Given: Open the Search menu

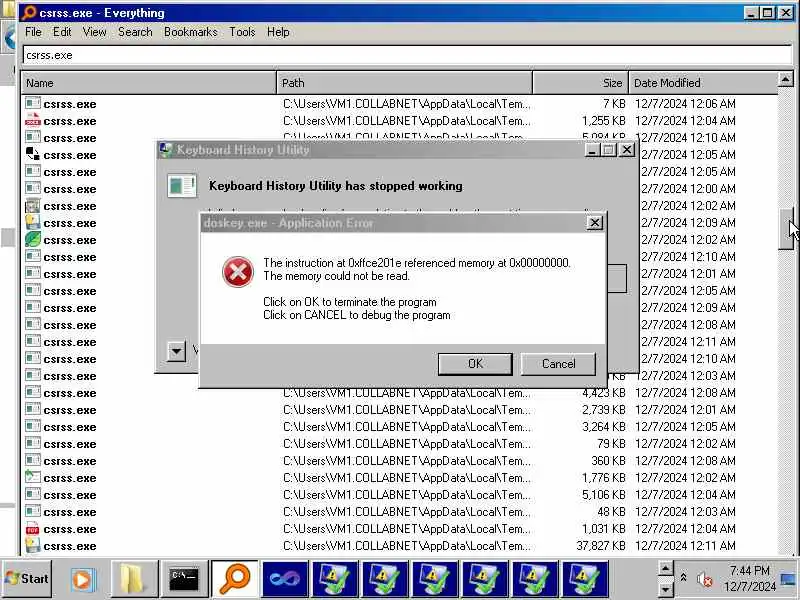Looking at the screenshot, I should [135, 32].
